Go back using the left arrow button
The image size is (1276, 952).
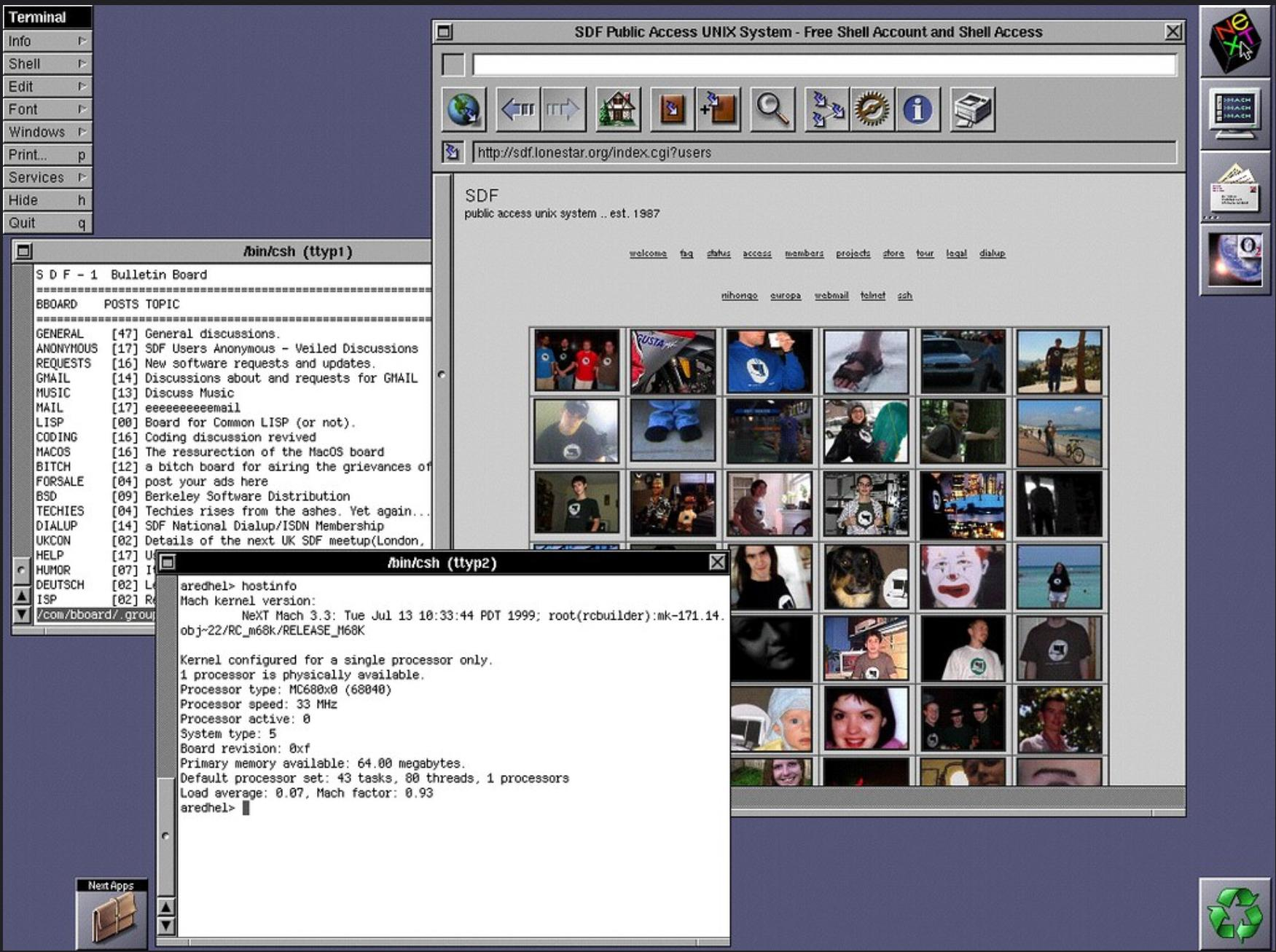pos(517,110)
